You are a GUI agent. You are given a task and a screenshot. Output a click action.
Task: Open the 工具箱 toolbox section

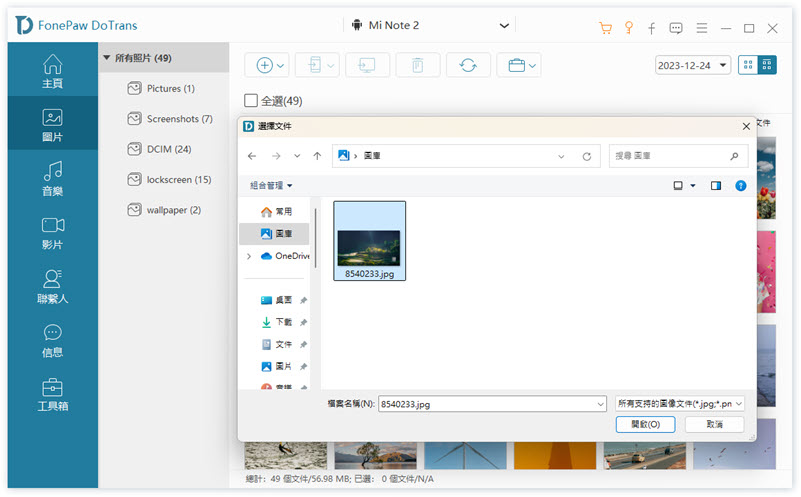pos(52,395)
